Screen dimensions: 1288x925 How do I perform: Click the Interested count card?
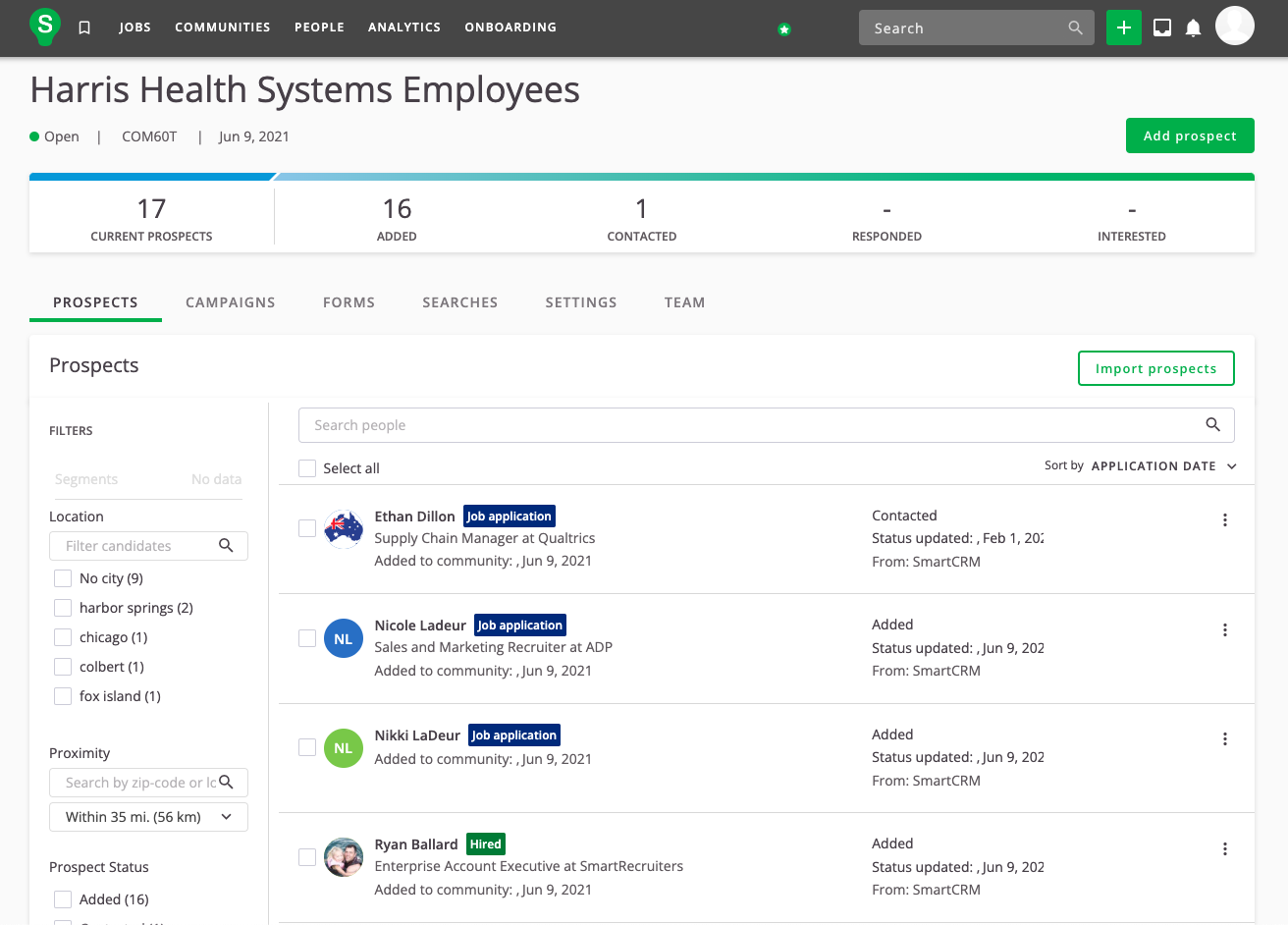1132,219
